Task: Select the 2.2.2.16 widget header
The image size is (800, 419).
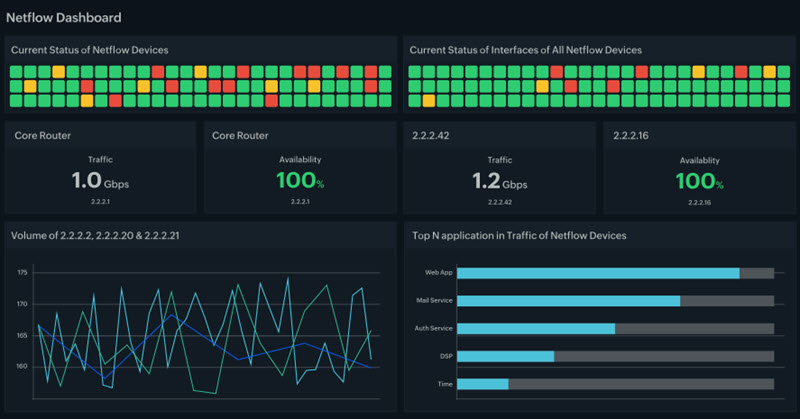Action: click(x=631, y=136)
